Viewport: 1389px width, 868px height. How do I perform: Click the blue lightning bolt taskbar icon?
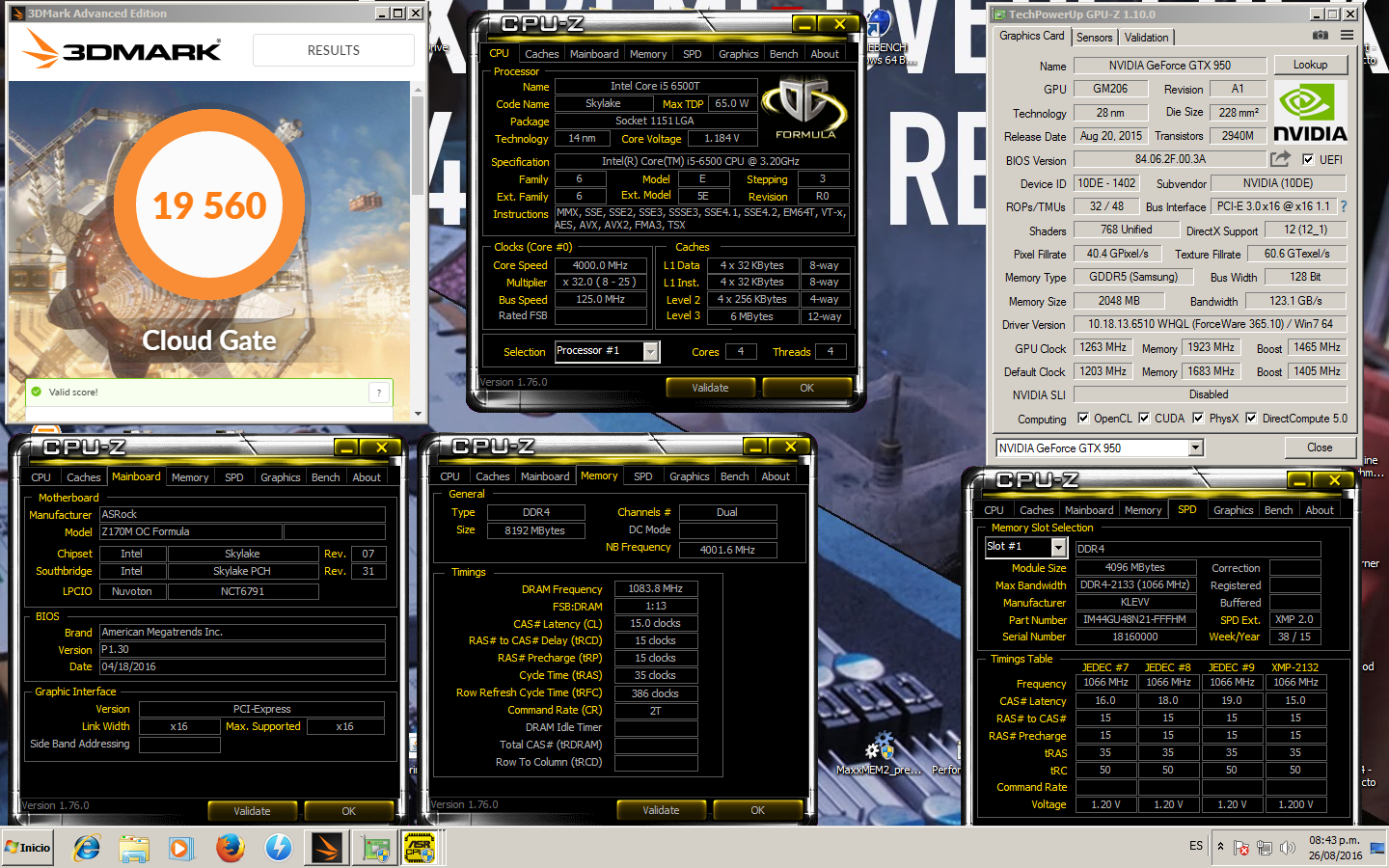point(278,848)
